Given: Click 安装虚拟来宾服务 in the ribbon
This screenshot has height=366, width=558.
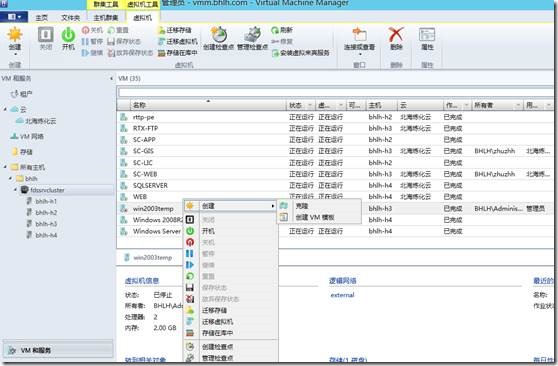Looking at the screenshot, I should tap(300, 53).
